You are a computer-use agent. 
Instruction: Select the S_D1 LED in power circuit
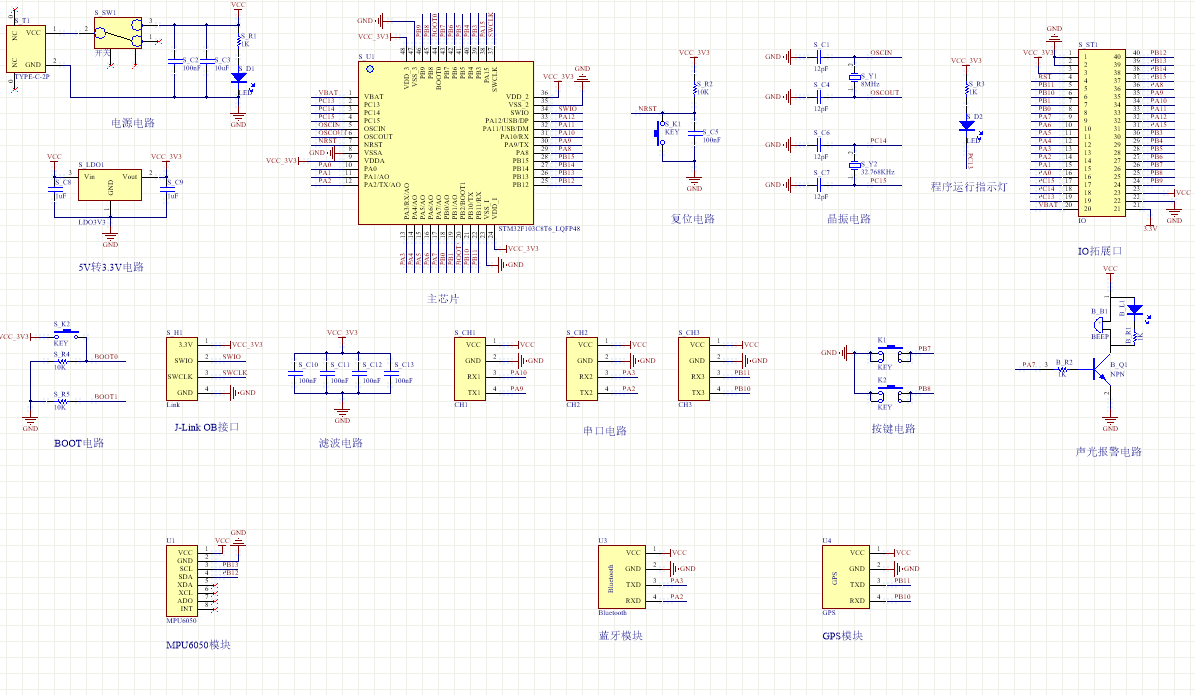[x=239, y=78]
